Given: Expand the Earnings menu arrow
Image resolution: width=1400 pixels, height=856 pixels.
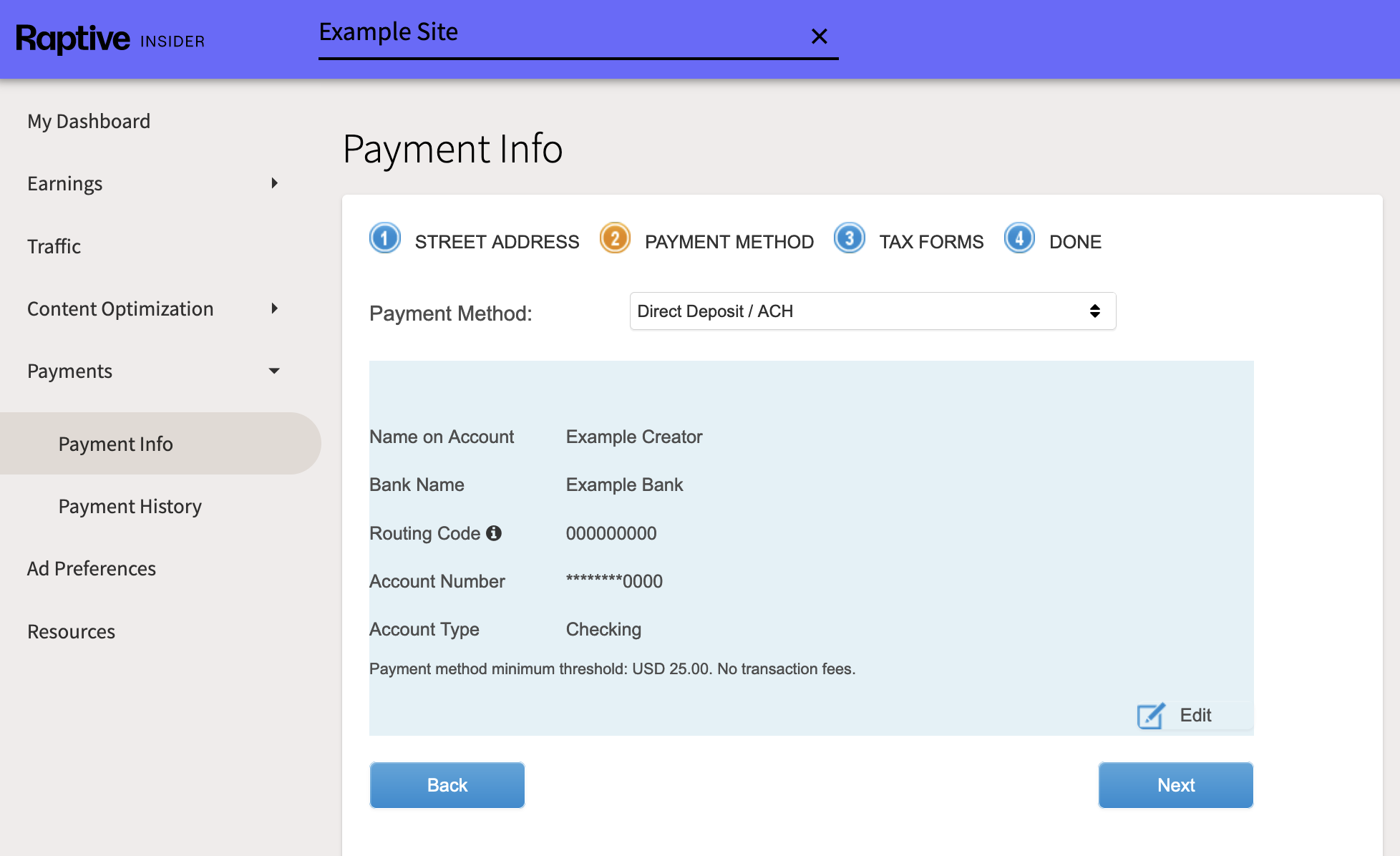Looking at the screenshot, I should pos(274,183).
